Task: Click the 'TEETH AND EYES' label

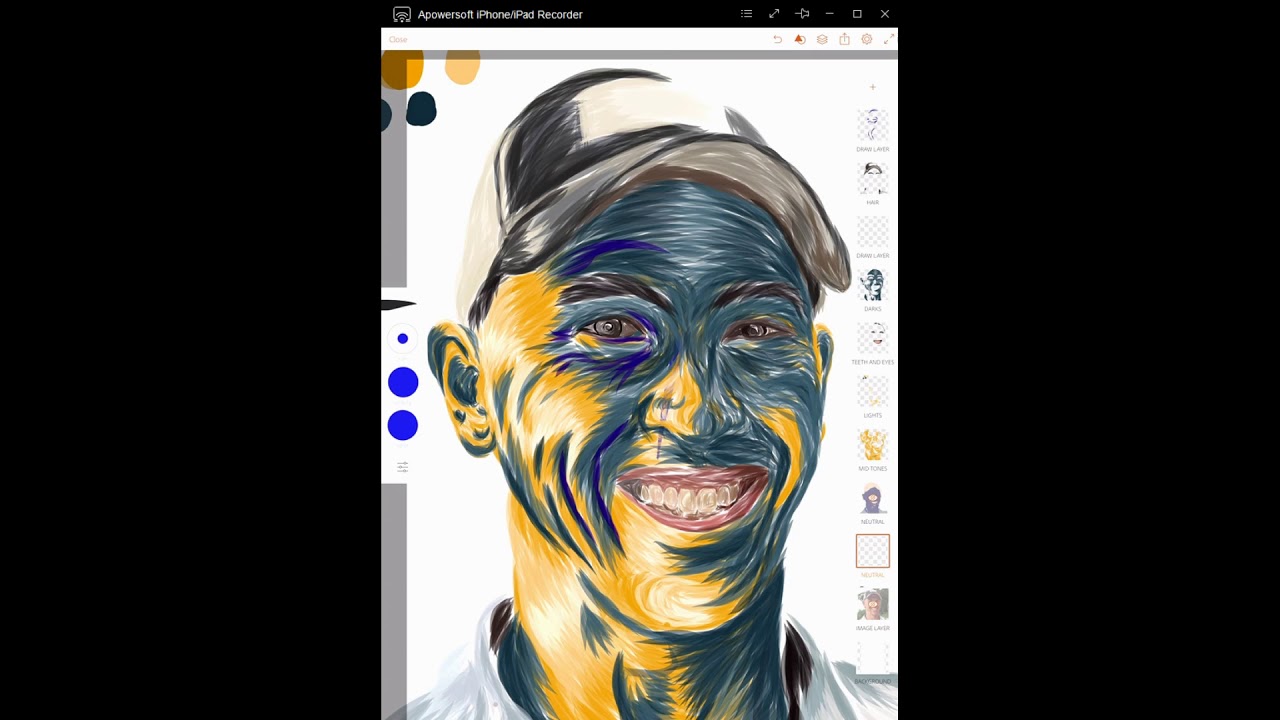Action: (873, 362)
